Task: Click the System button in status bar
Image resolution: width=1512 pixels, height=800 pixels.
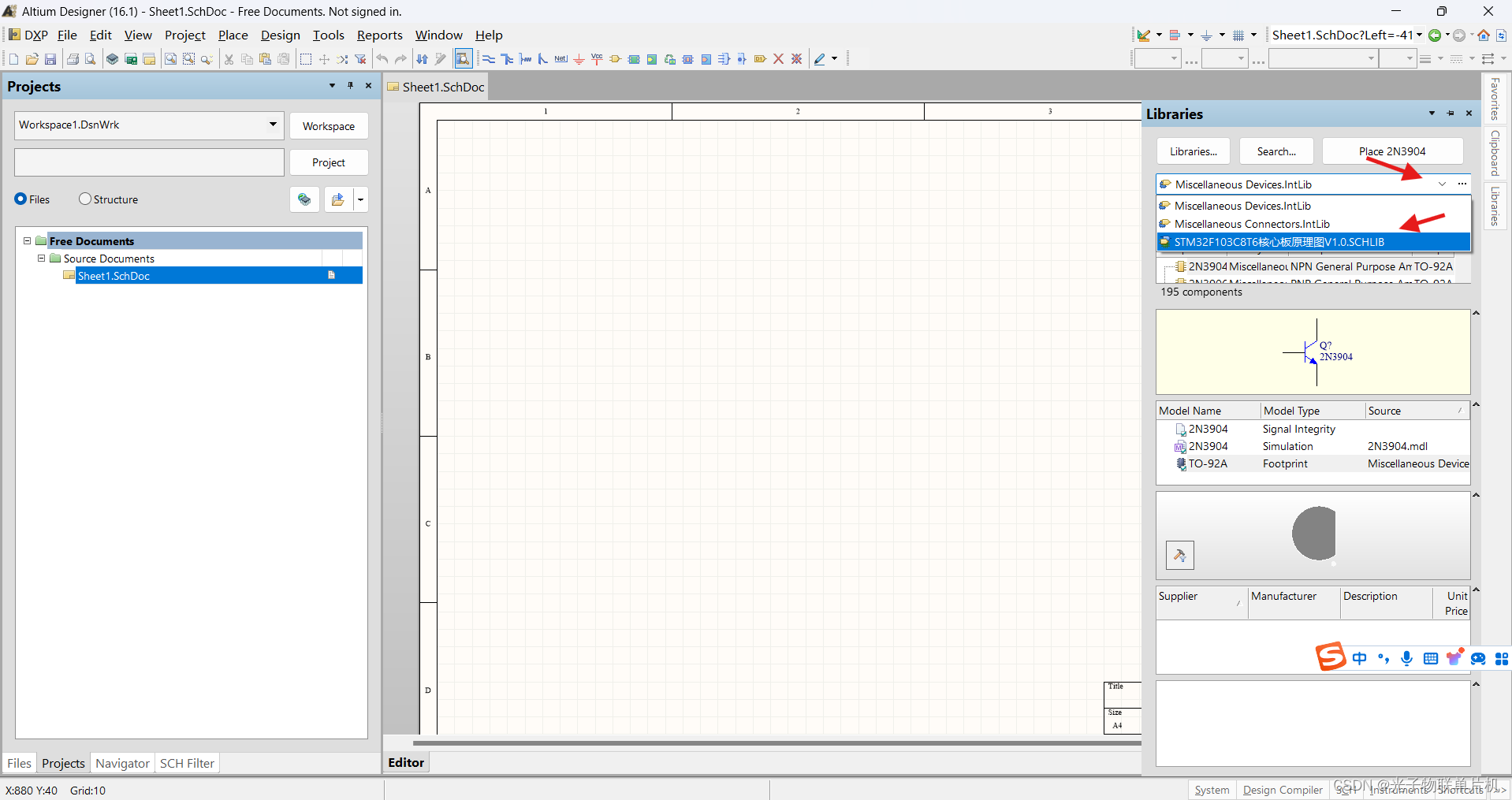Action: pos(1212,790)
